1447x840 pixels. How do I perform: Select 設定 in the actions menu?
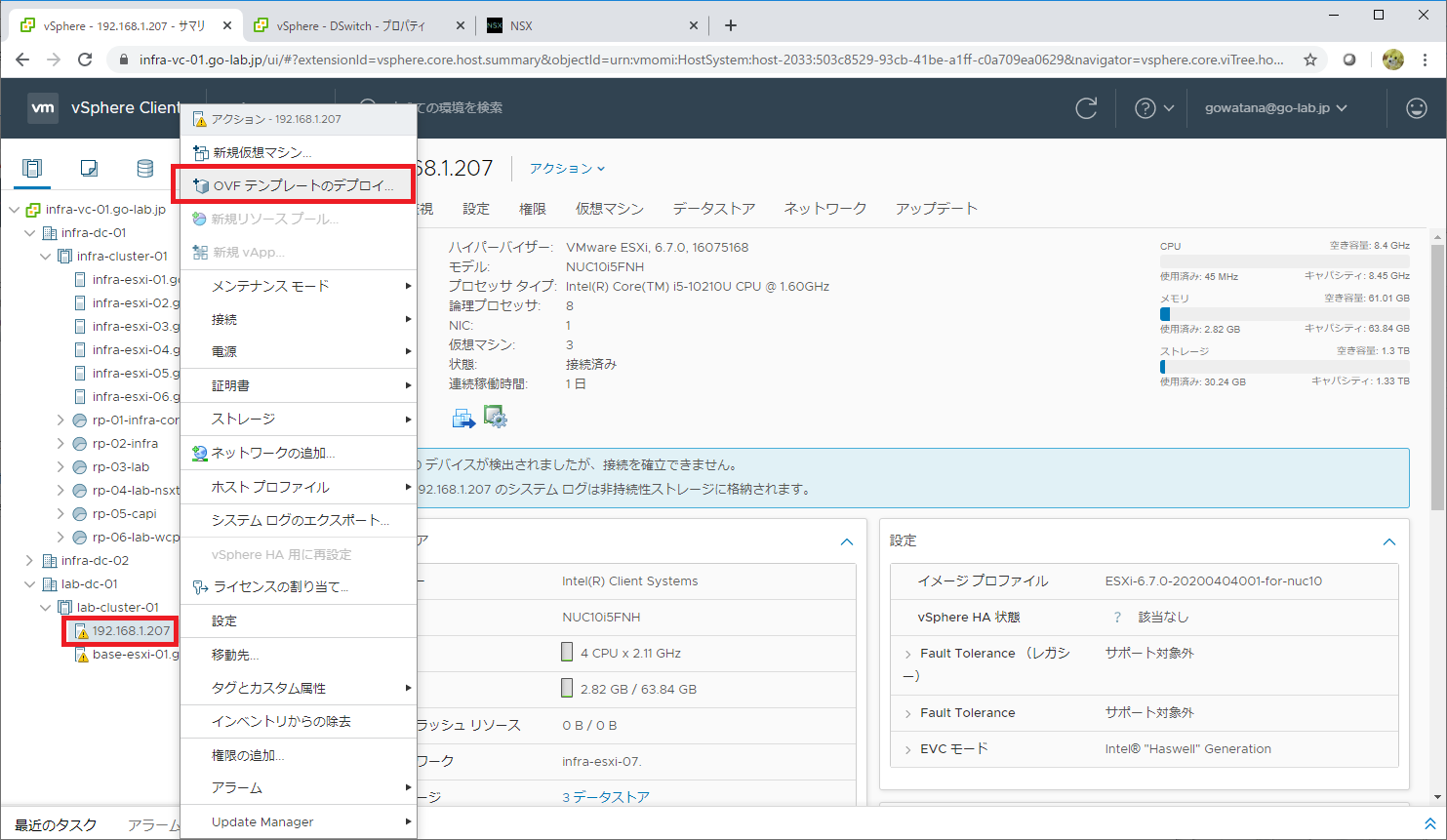[299, 620]
